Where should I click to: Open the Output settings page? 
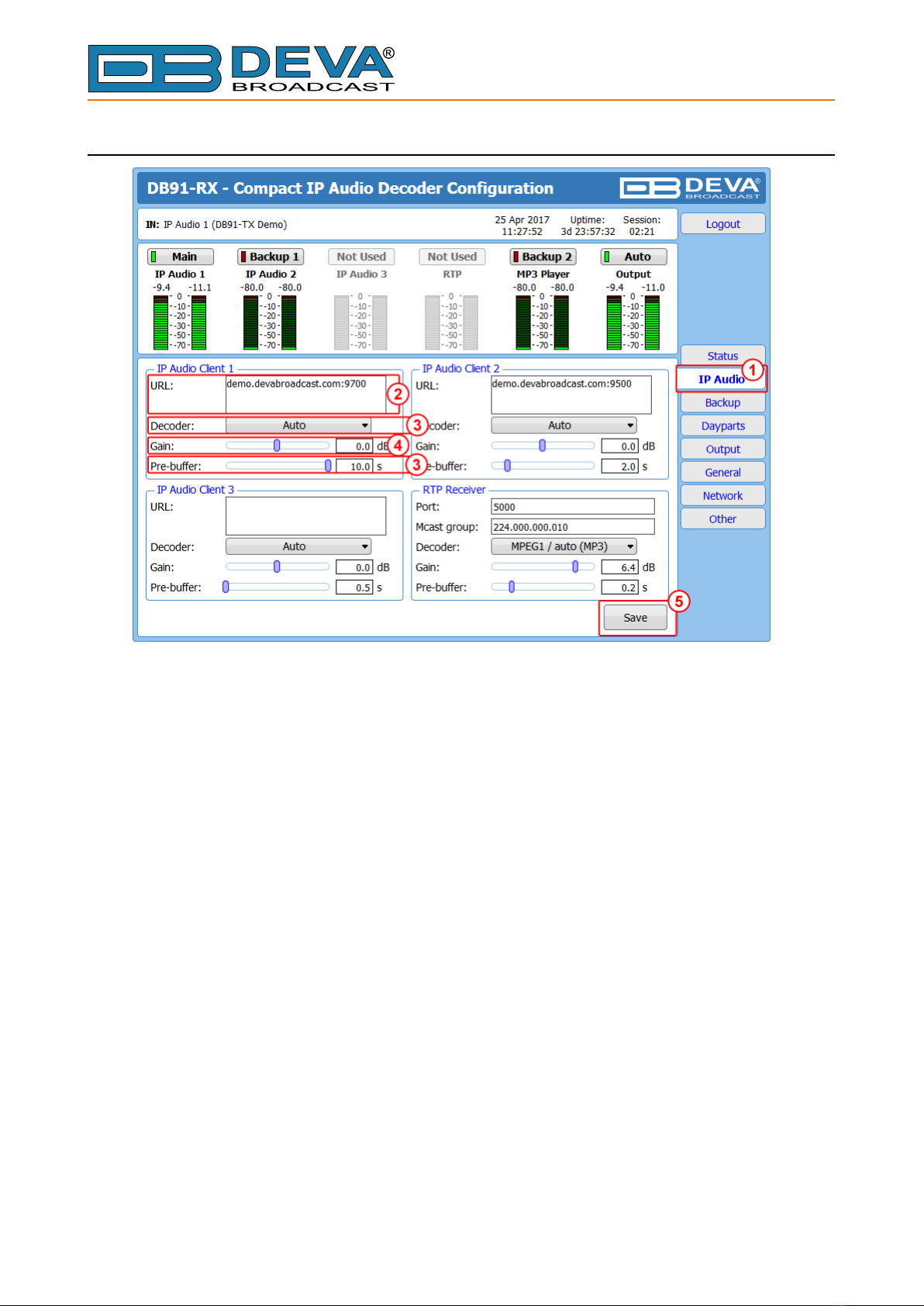[x=722, y=449]
